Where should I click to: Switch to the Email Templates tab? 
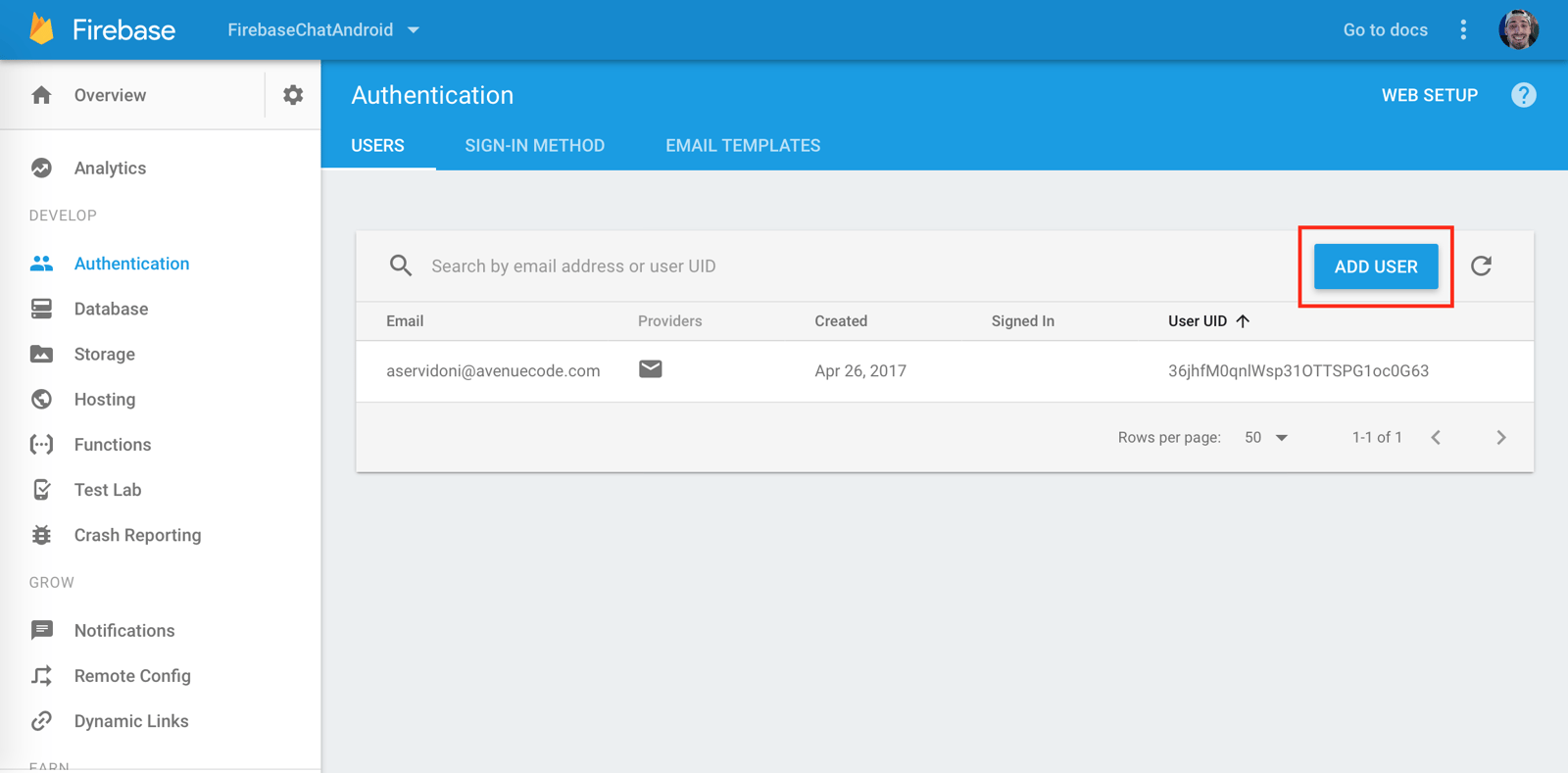tap(743, 145)
